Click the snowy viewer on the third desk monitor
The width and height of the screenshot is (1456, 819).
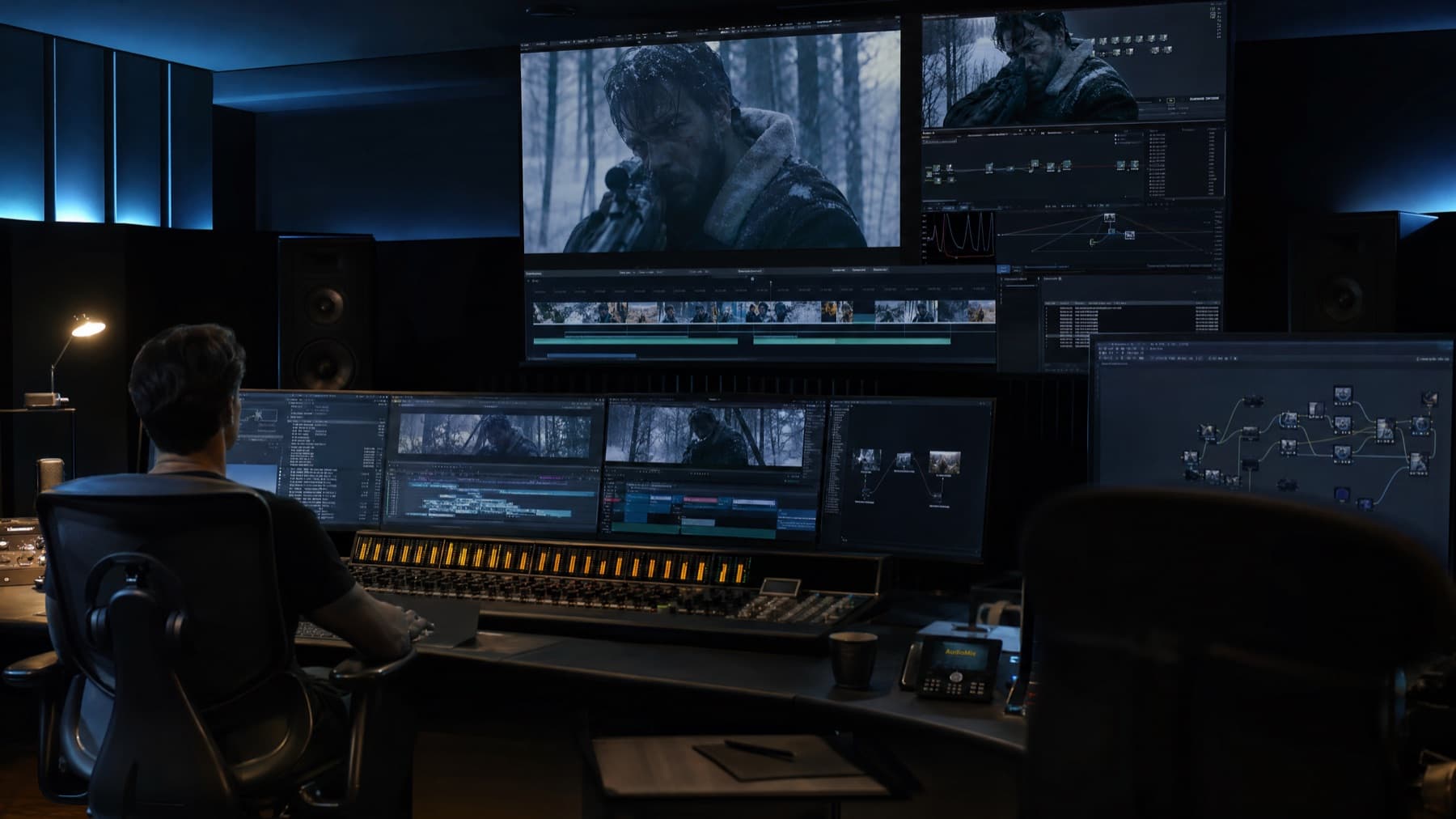(x=706, y=435)
